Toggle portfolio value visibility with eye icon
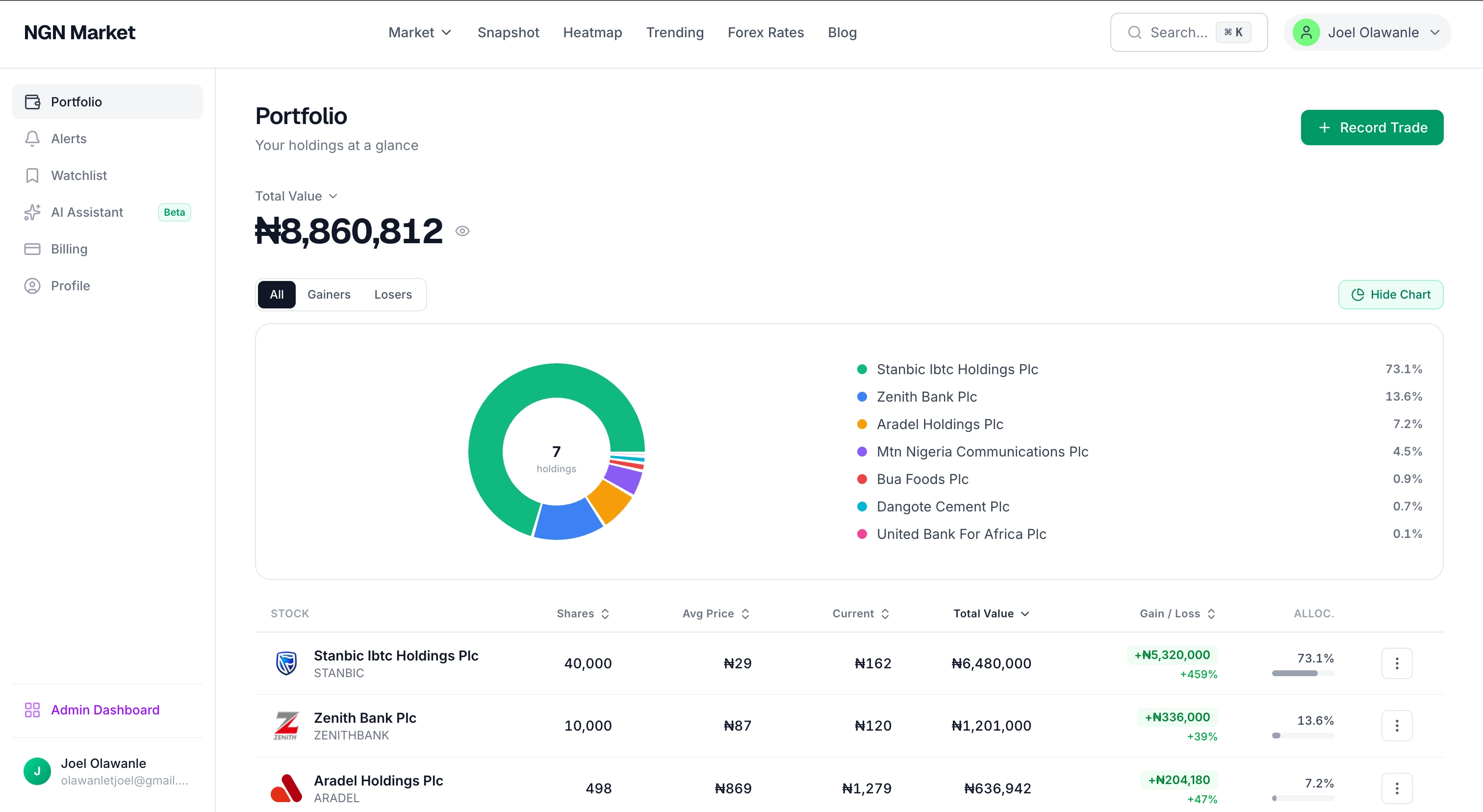Screen dimensions: 1483x812 click(463, 230)
